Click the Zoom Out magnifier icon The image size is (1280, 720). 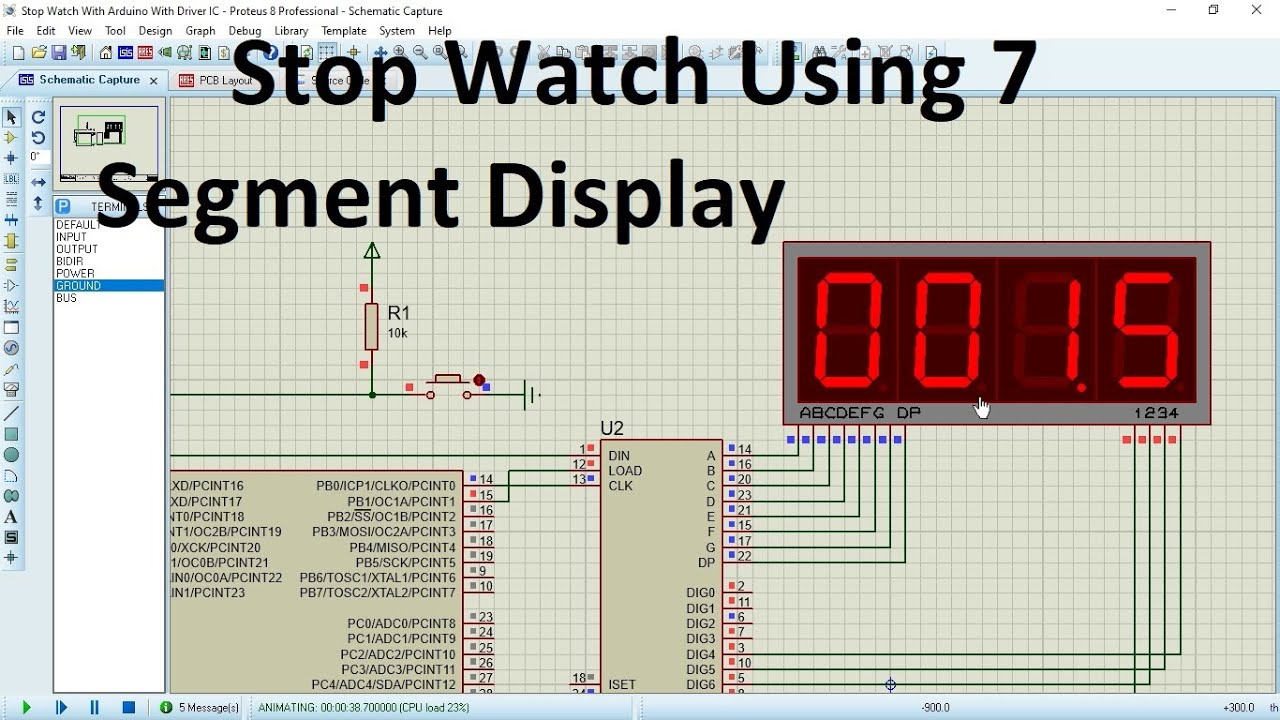(x=420, y=53)
